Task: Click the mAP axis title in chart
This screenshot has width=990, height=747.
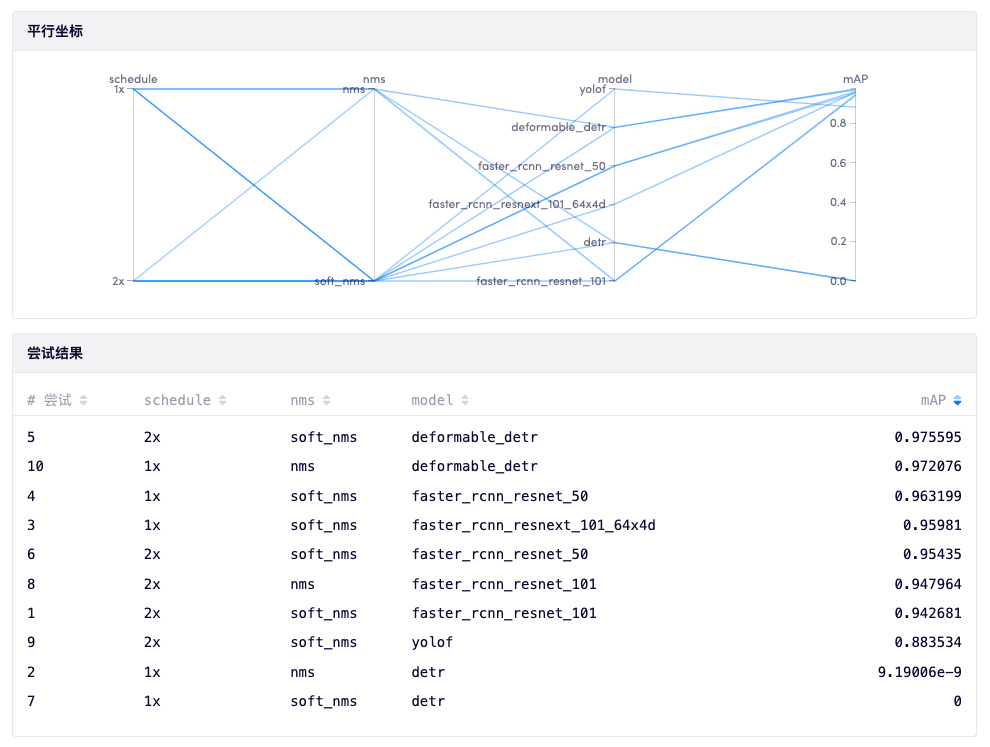Action: point(855,79)
